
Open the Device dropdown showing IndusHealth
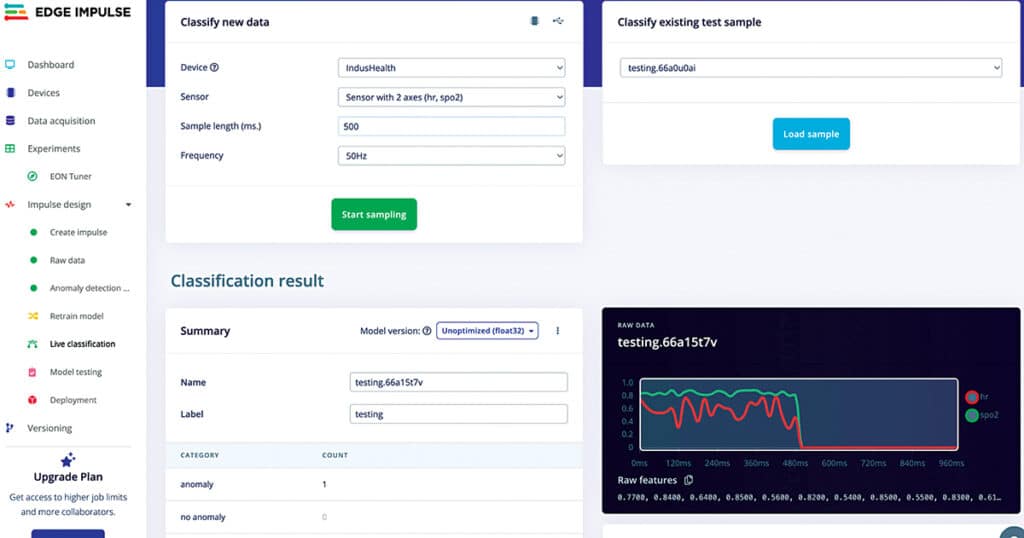tap(451, 68)
